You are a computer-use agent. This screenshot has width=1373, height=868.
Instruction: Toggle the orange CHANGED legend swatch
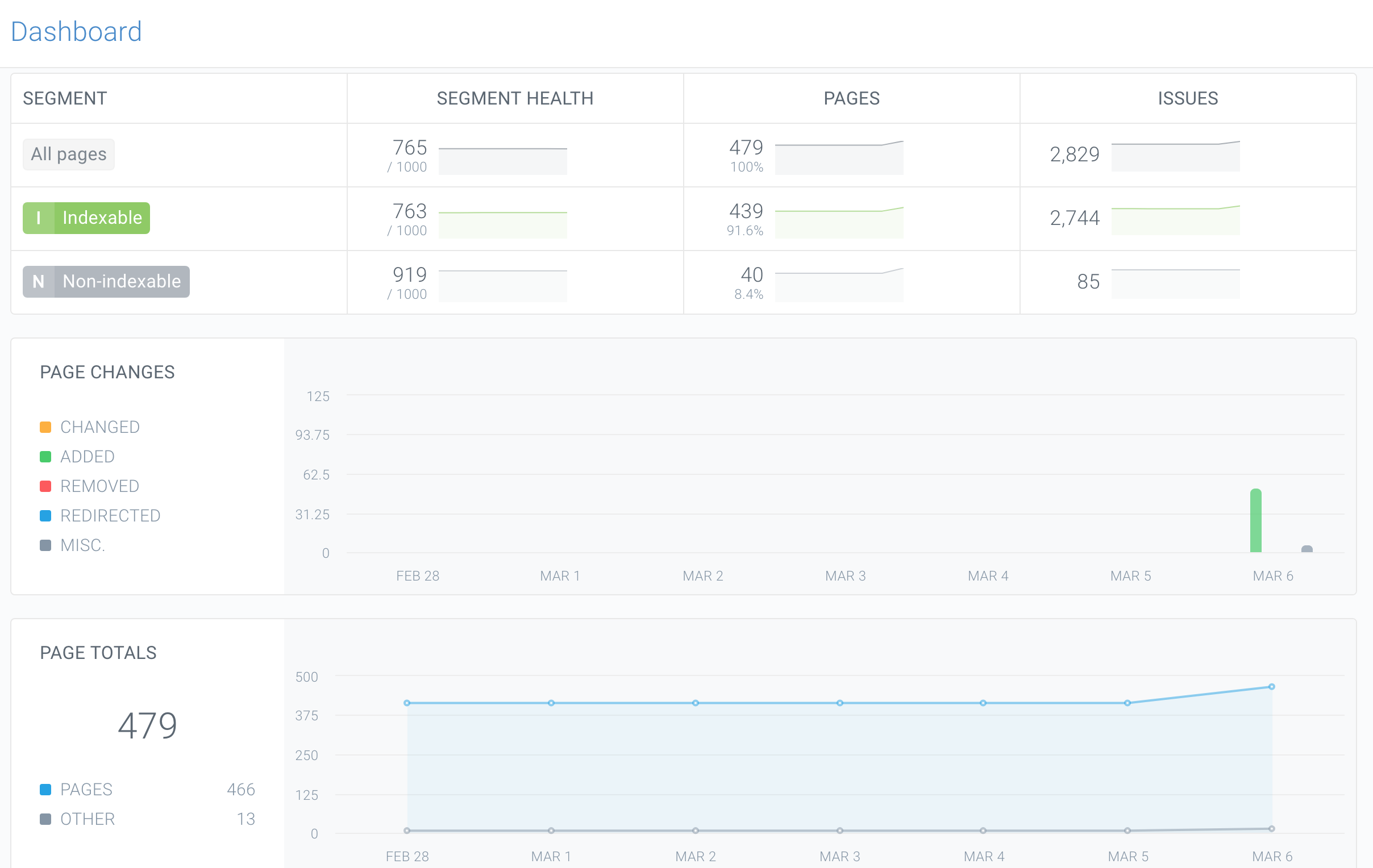[x=45, y=427]
